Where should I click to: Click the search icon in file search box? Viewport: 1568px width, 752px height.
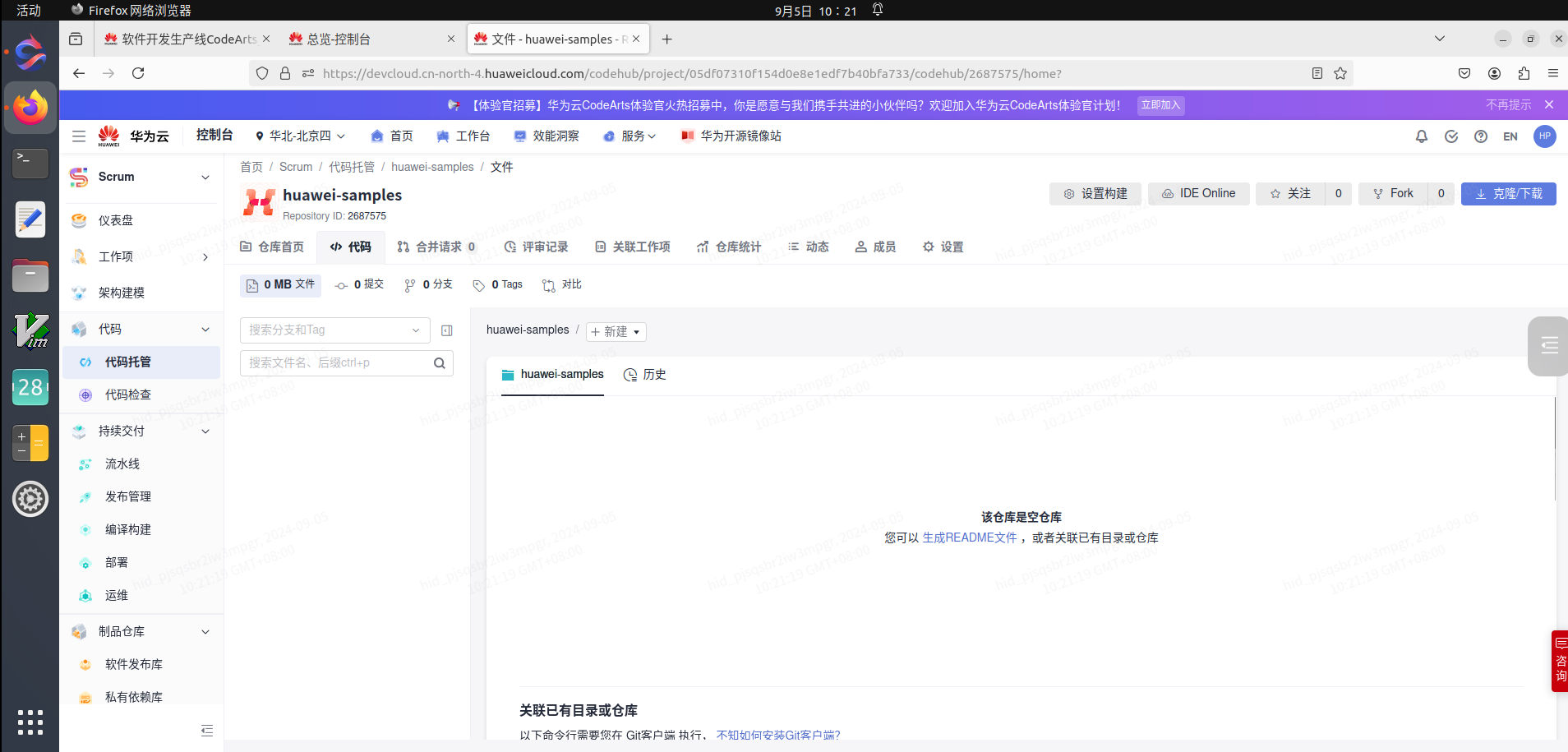[x=440, y=363]
